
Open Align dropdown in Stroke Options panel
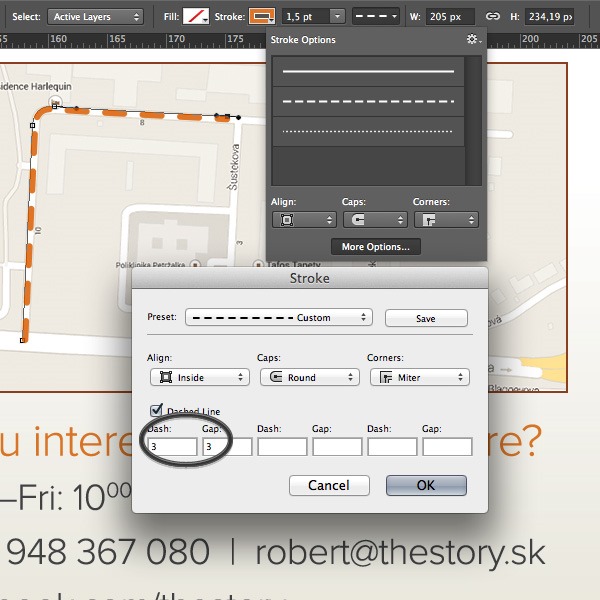(x=303, y=220)
